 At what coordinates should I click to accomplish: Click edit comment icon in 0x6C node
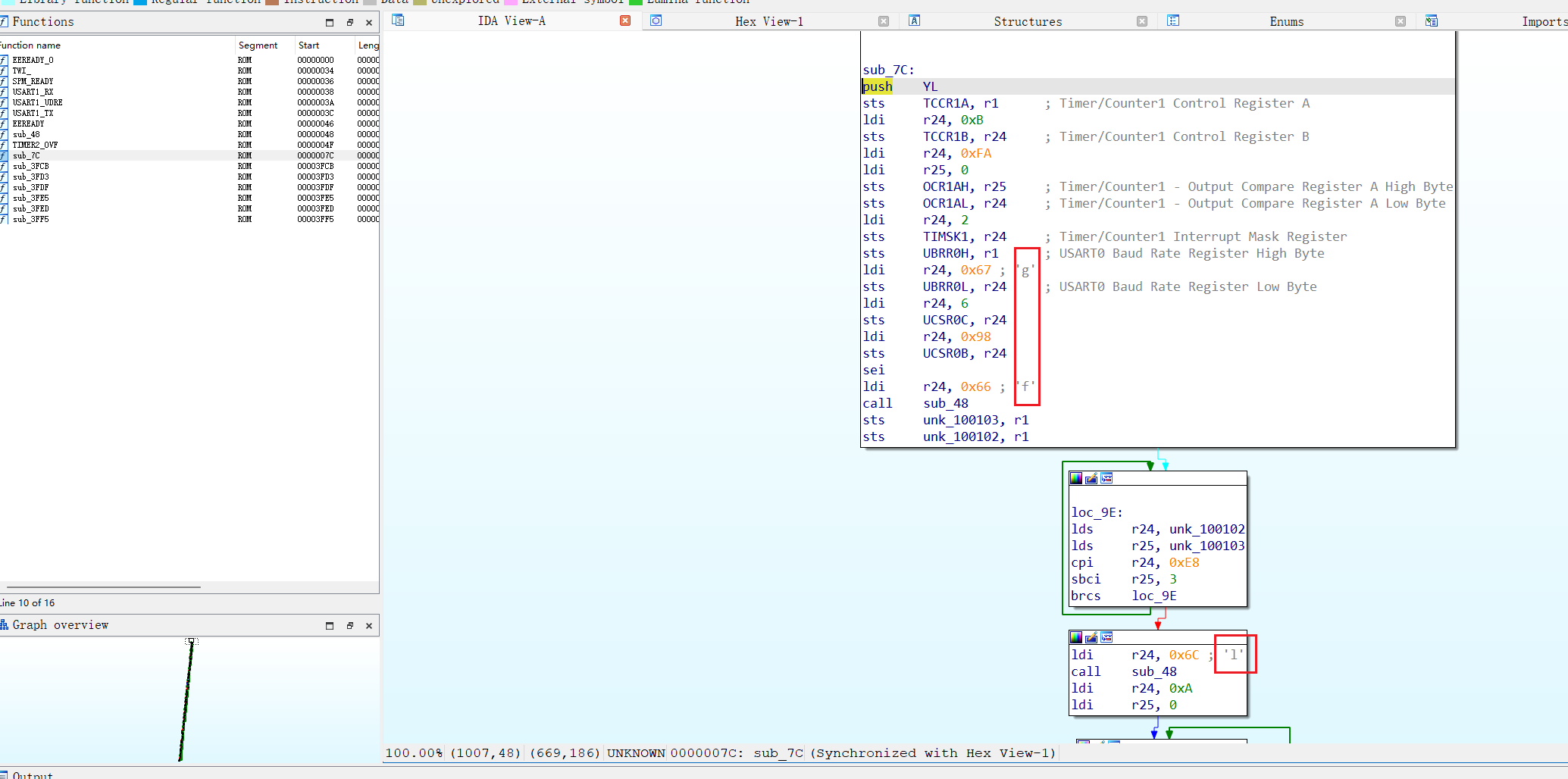tap(1091, 637)
